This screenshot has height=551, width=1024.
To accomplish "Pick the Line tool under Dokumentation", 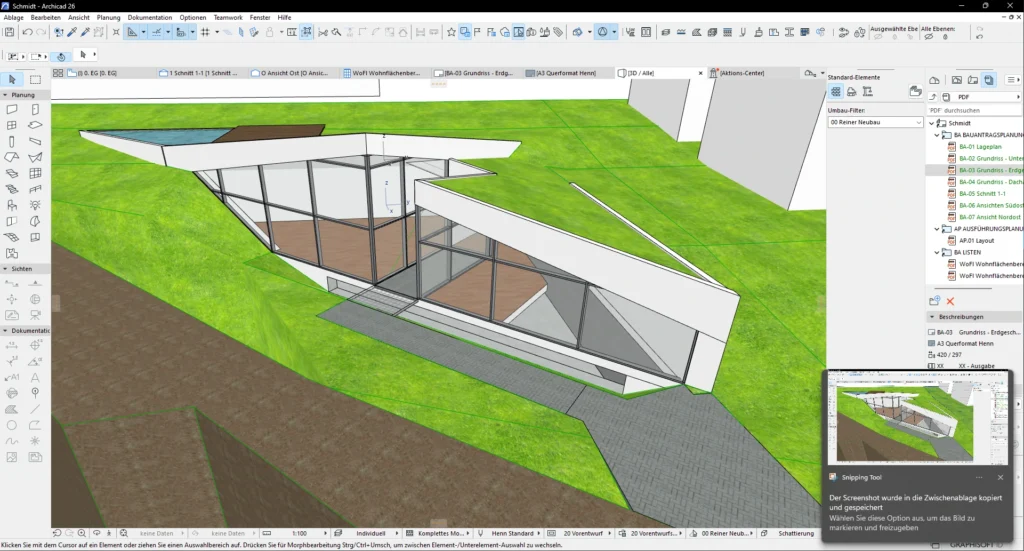I will pyautogui.click(x=35, y=409).
